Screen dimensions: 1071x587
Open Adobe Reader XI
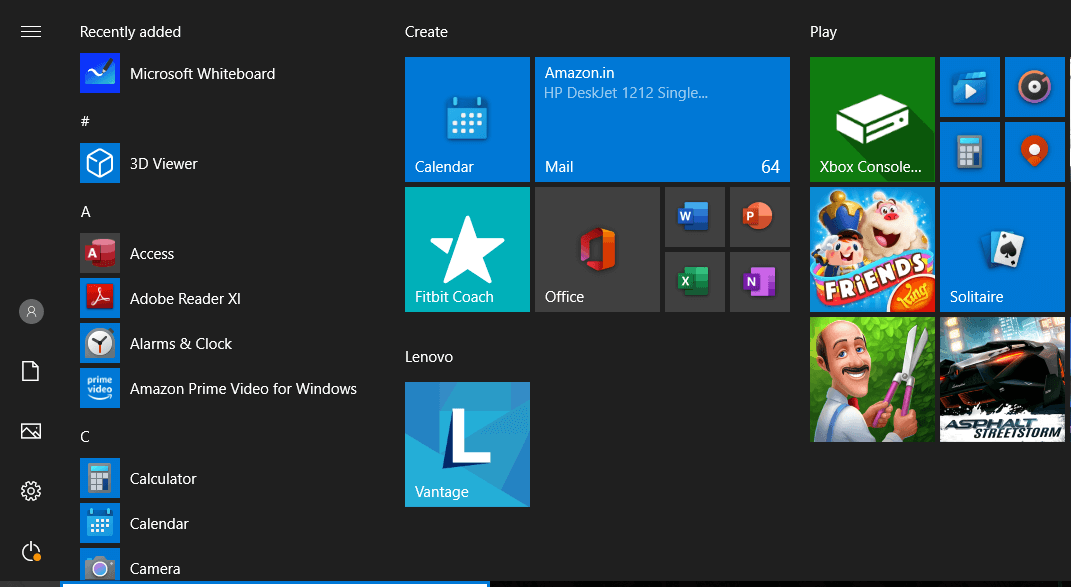click(x=185, y=298)
